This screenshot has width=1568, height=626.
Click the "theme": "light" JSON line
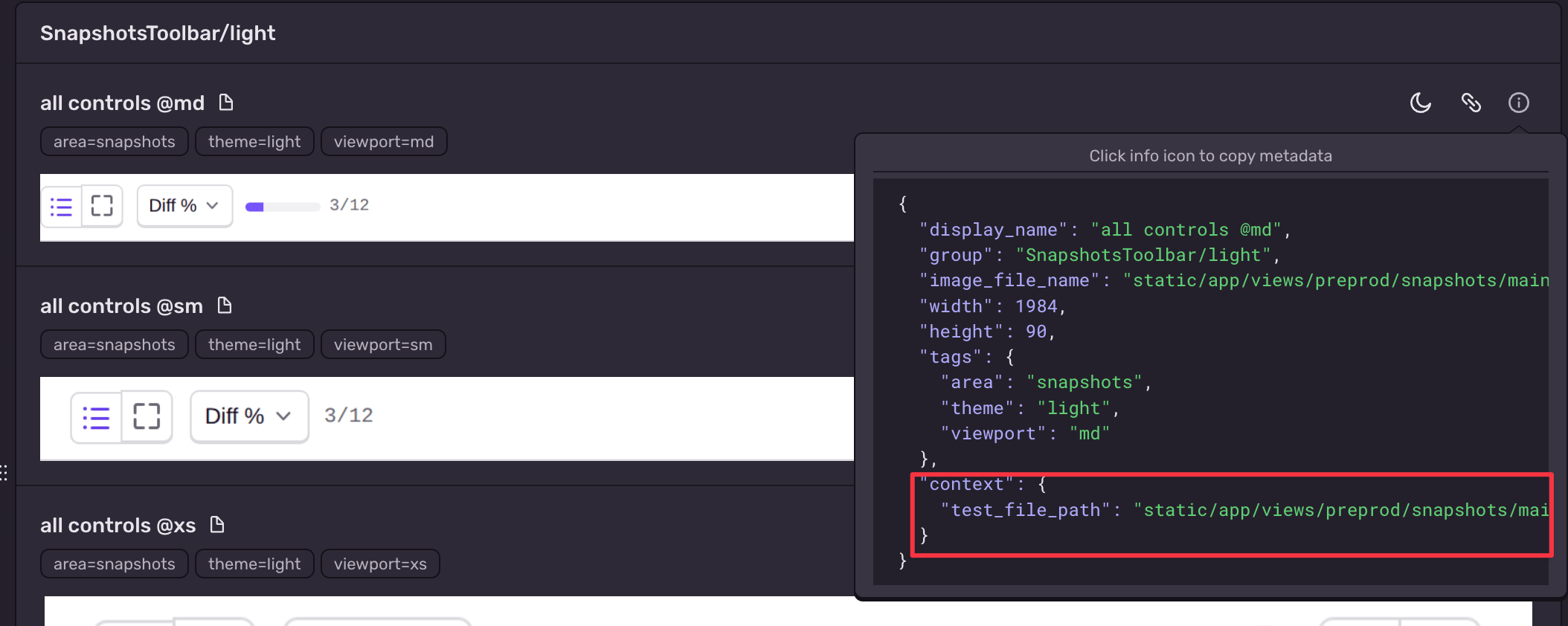pyautogui.click(x=1030, y=408)
